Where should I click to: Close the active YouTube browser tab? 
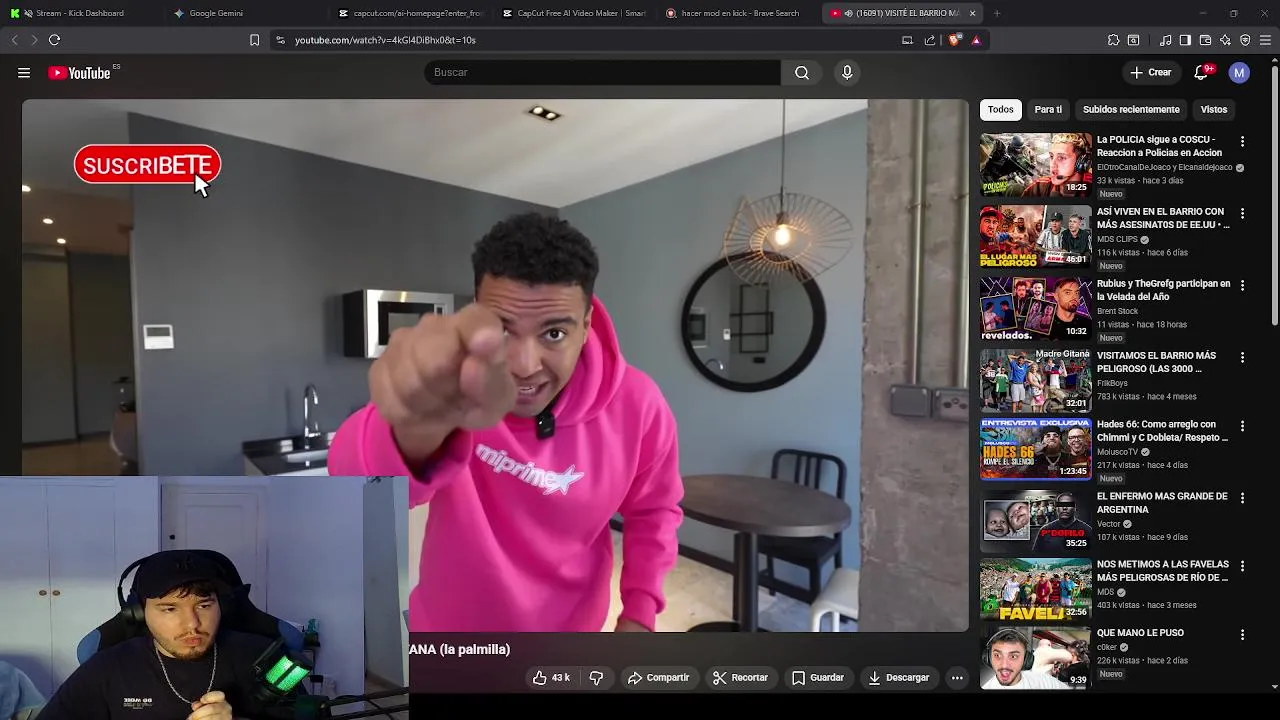click(x=972, y=13)
